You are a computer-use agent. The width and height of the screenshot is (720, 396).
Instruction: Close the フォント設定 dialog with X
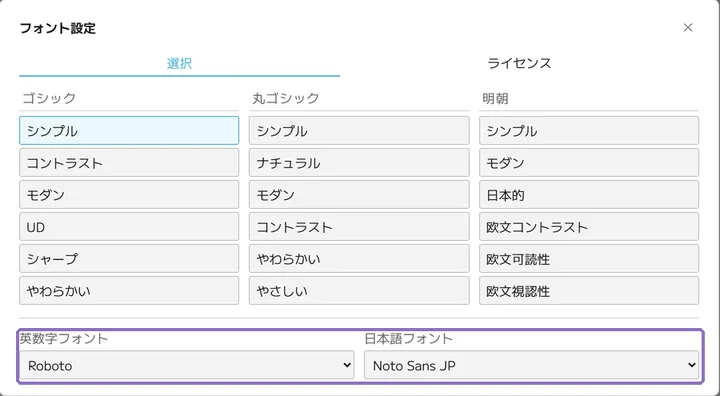tap(687, 28)
